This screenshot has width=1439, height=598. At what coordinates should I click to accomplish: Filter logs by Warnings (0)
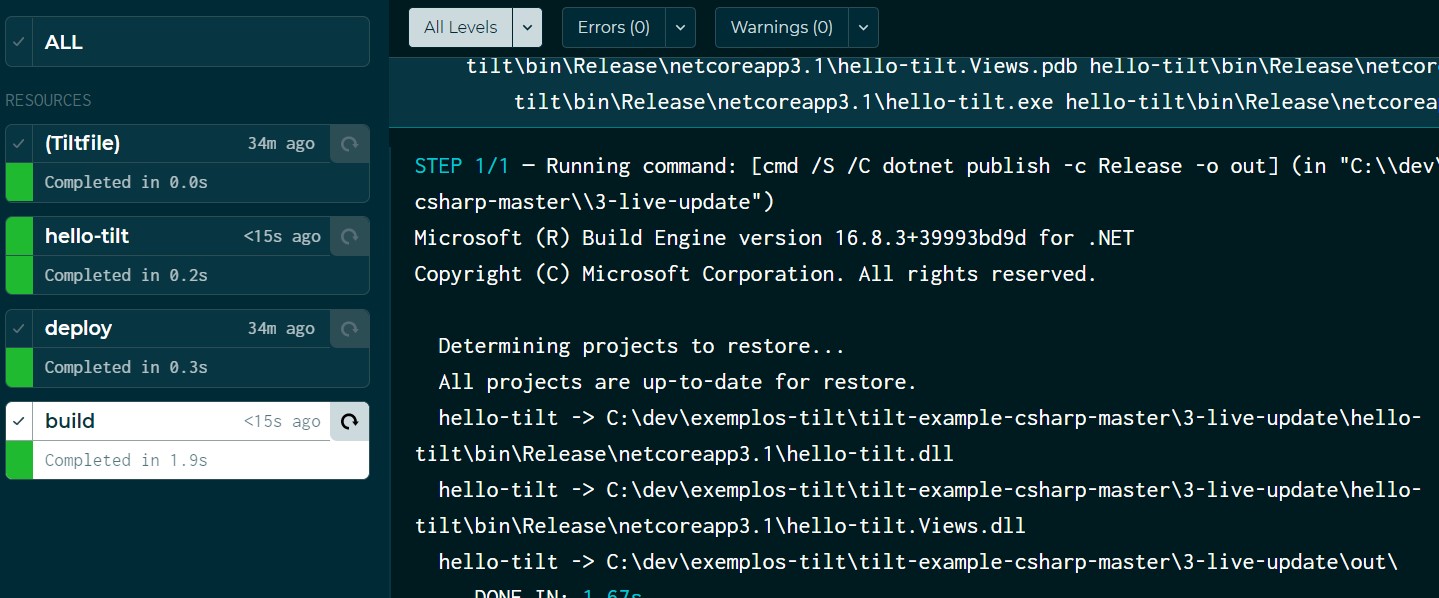[782, 28]
